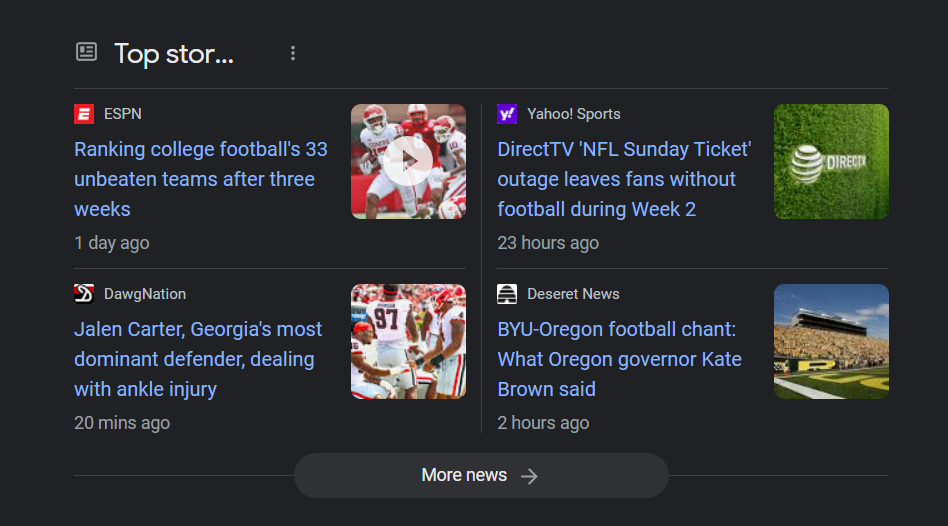This screenshot has width=948, height=526.
Task: Open the three-dot options menu
Action: pos(293,53)
